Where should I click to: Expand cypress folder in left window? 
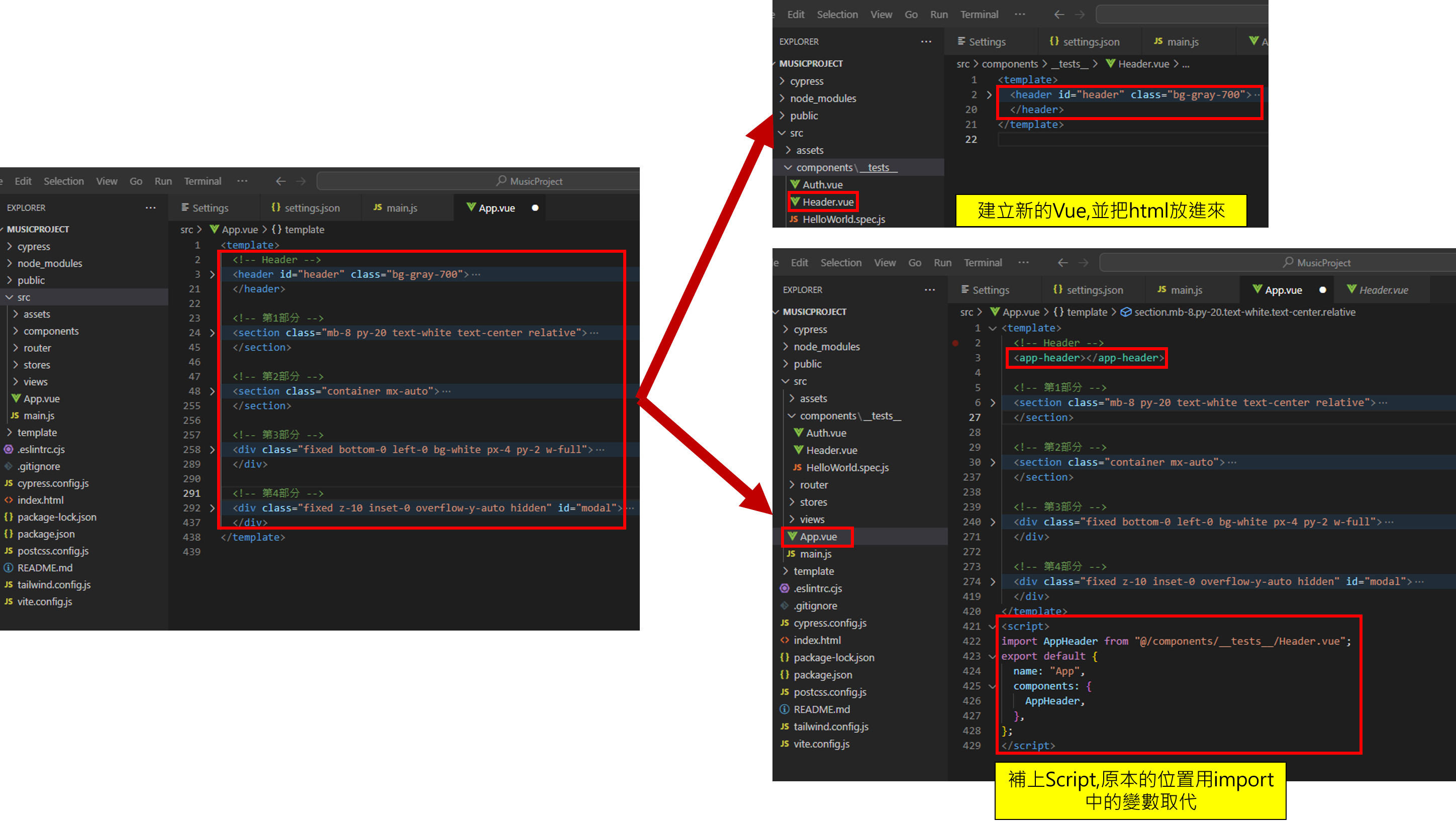[10, 247]
